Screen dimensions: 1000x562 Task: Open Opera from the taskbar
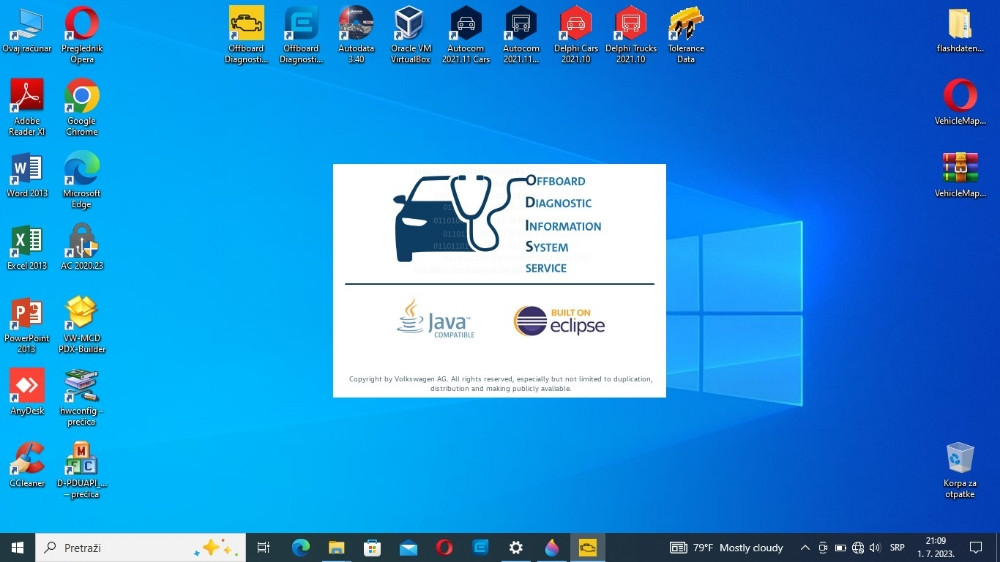444,547
